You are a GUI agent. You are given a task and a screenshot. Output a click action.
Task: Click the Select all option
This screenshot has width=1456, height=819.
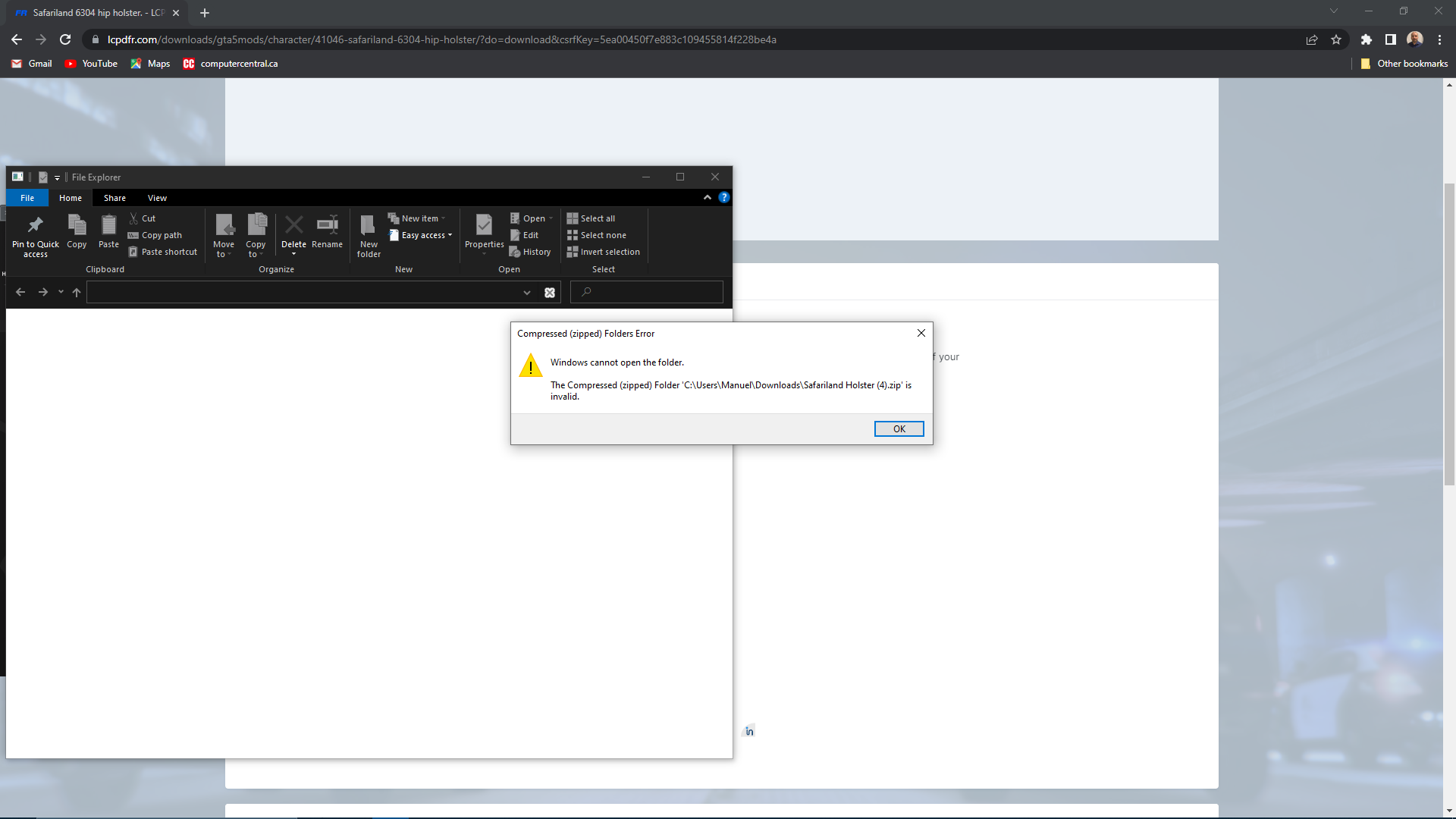coord(597,218)
